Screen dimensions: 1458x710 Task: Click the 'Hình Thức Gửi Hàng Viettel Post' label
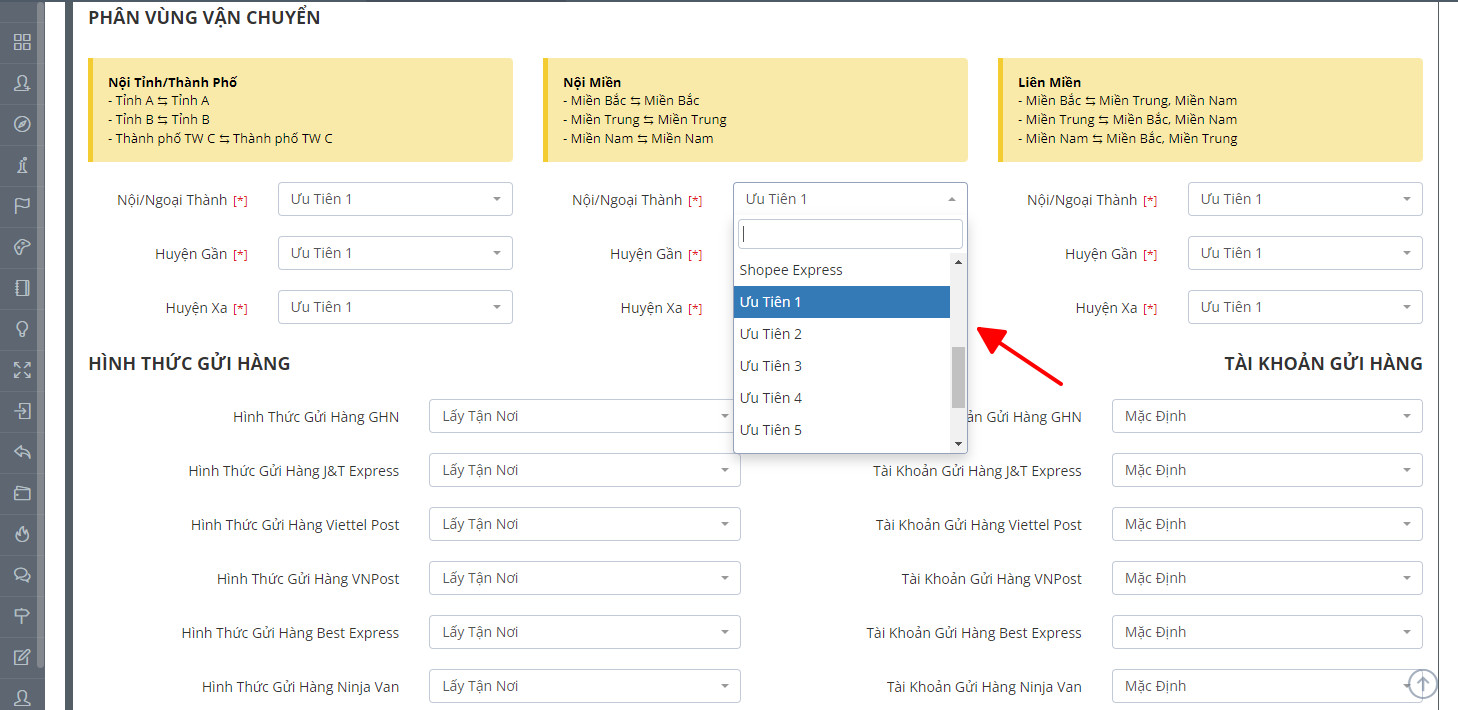(295, 525)
